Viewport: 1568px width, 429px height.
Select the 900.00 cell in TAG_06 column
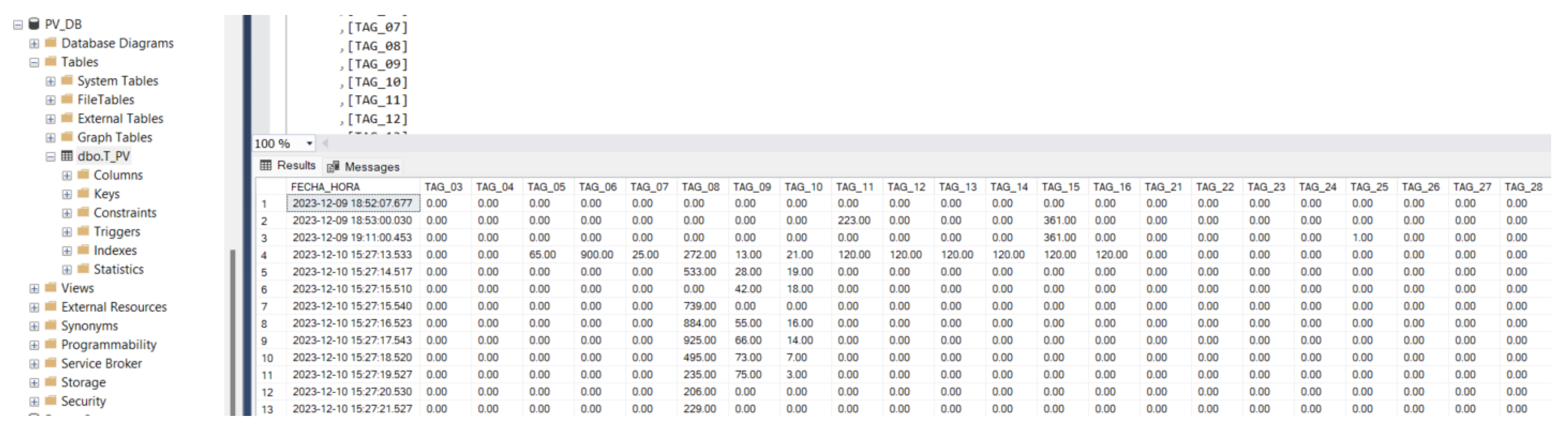click(596, 254)
